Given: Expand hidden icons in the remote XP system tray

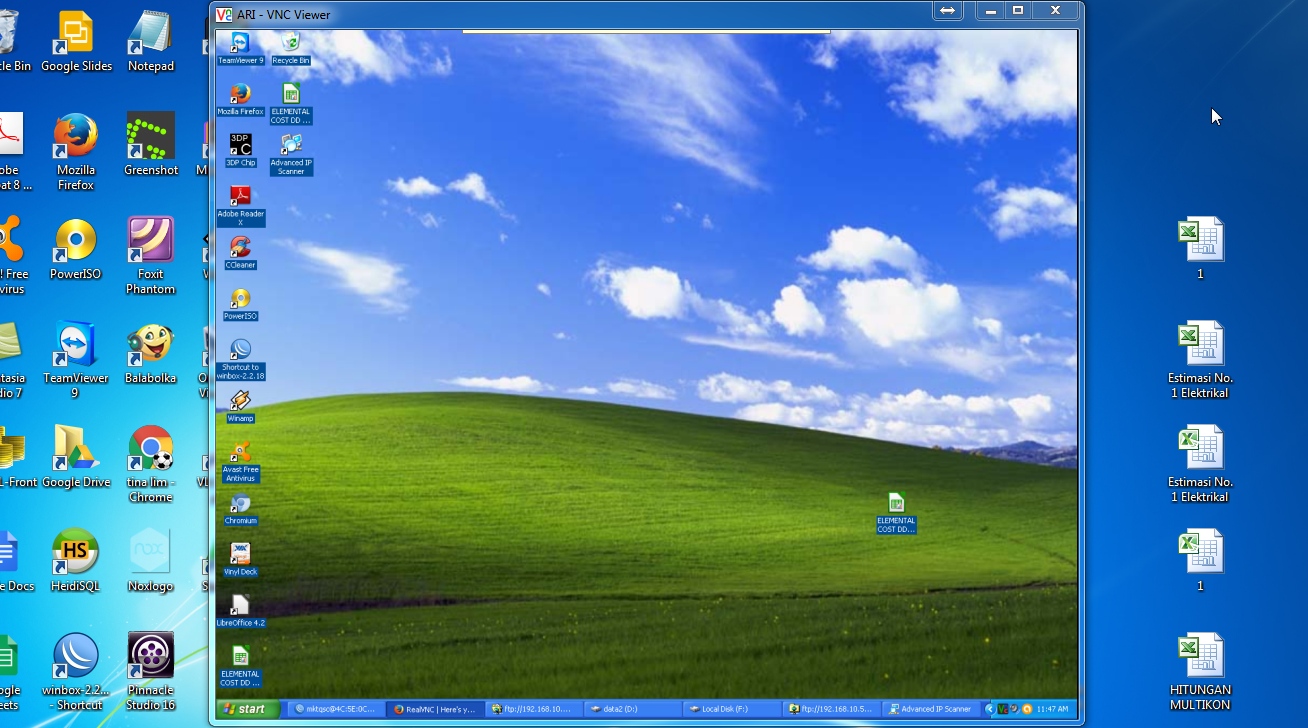Looking at the screenshot, I should click(x=990, y=709).
